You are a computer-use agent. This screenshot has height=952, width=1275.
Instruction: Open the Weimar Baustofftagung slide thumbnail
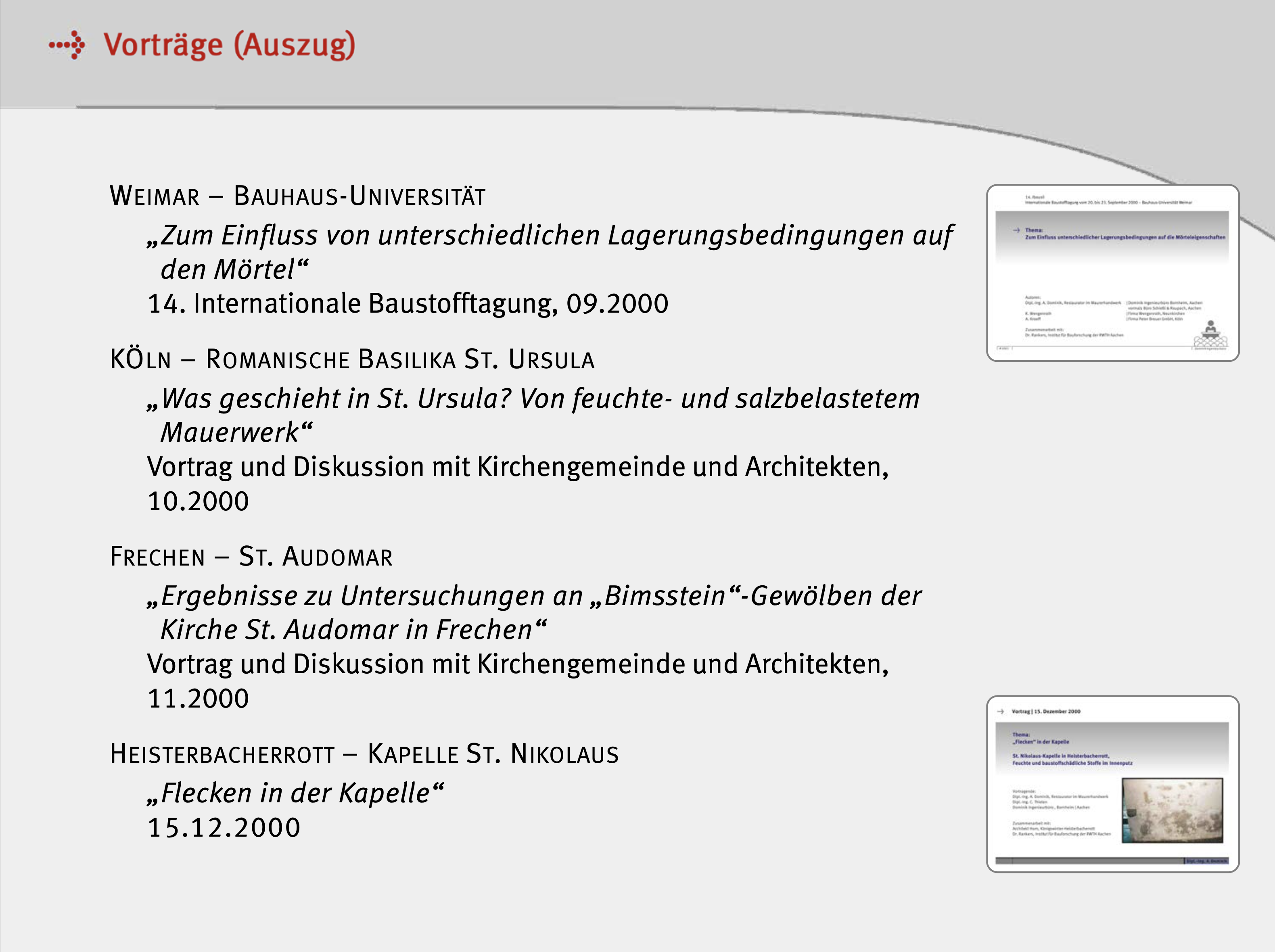point(1112,273)
